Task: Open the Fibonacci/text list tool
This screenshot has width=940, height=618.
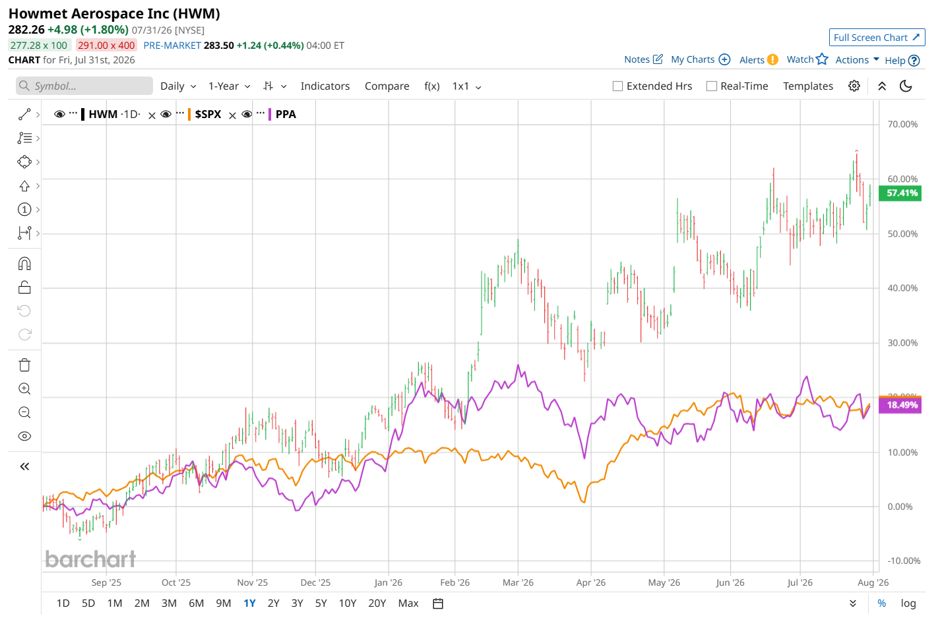Action: click(x=25, y=138)
